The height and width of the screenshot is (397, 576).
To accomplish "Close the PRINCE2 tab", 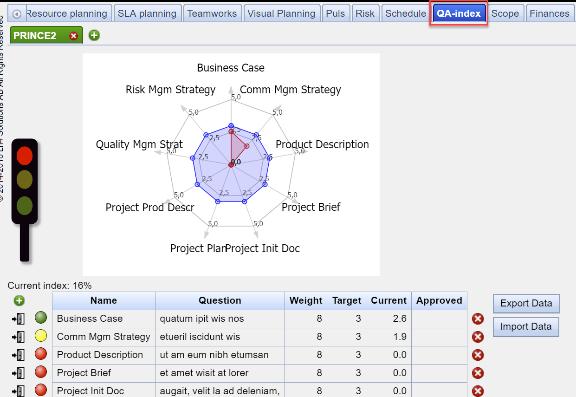I will (73, 36).
